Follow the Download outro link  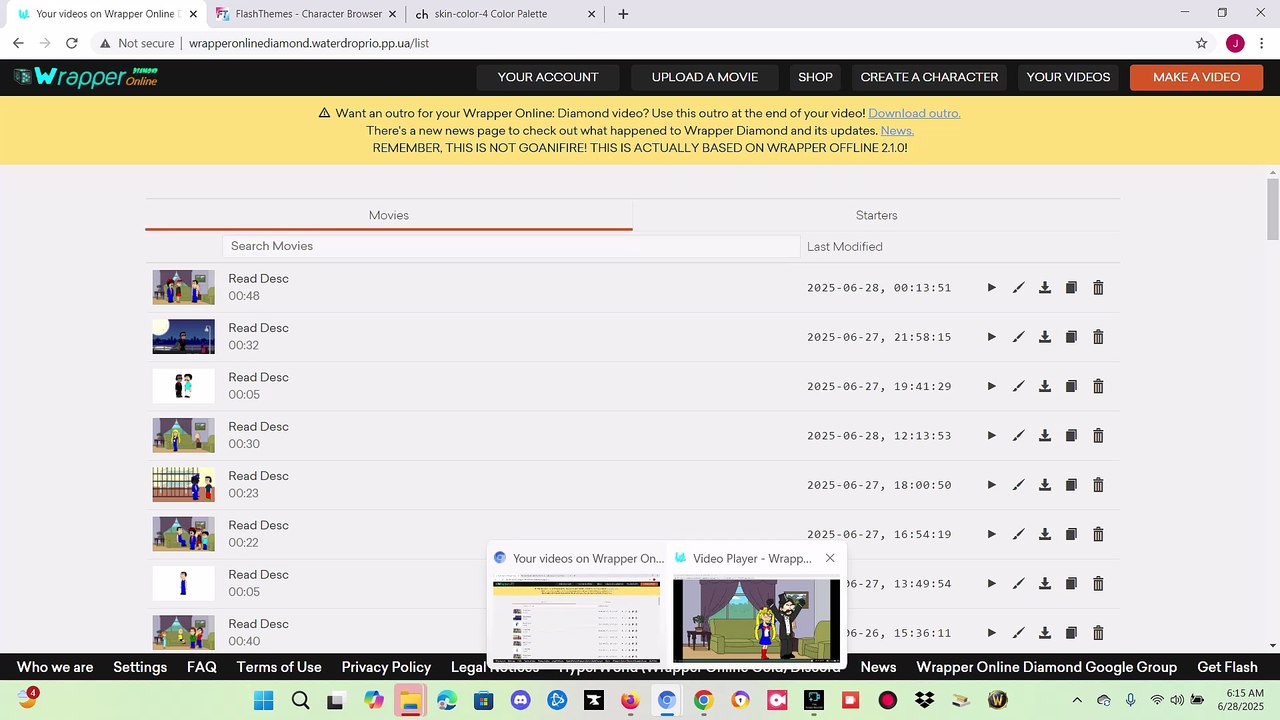[914, 113]
